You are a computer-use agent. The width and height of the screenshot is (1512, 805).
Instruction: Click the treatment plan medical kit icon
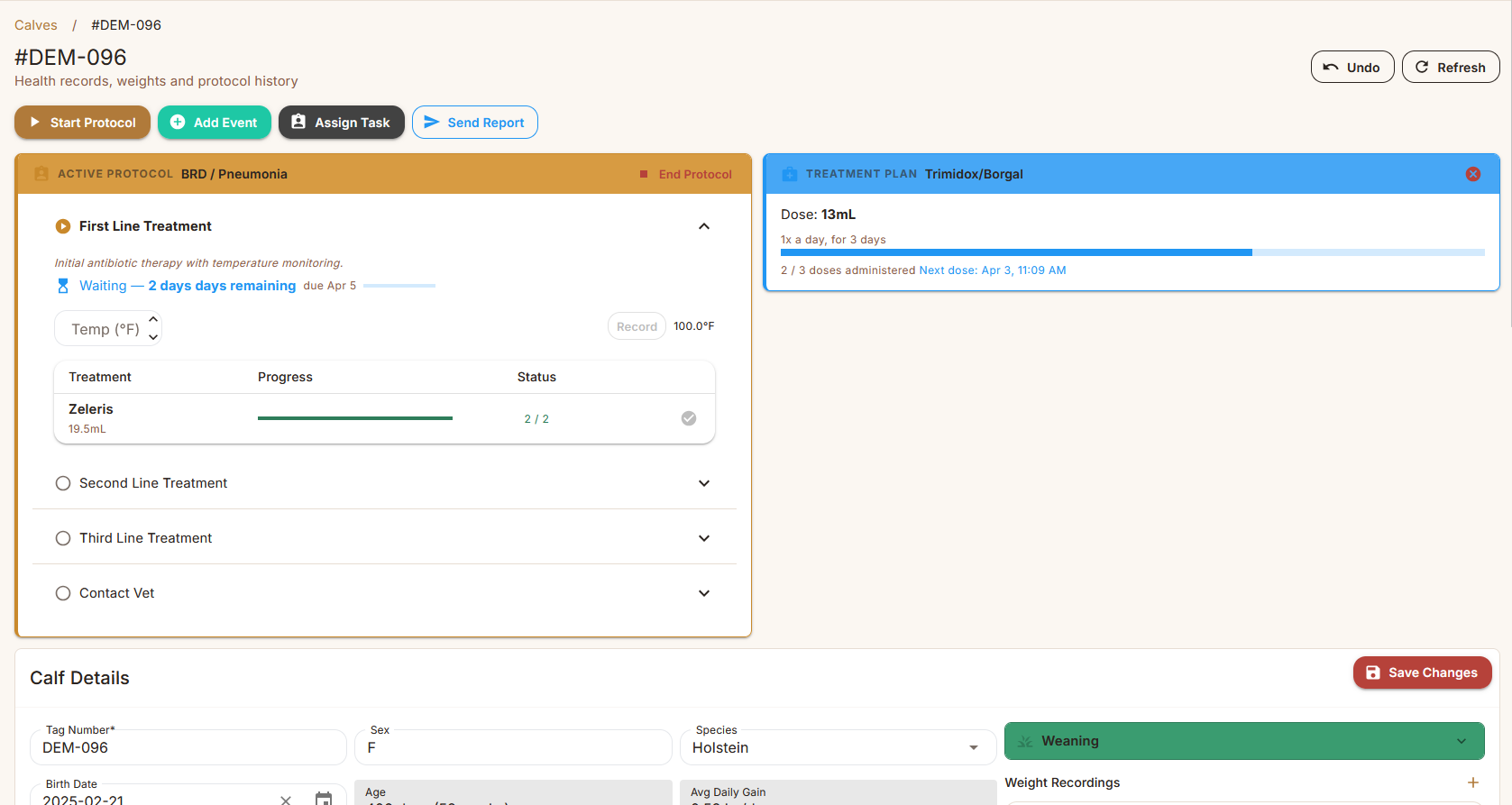790,174
